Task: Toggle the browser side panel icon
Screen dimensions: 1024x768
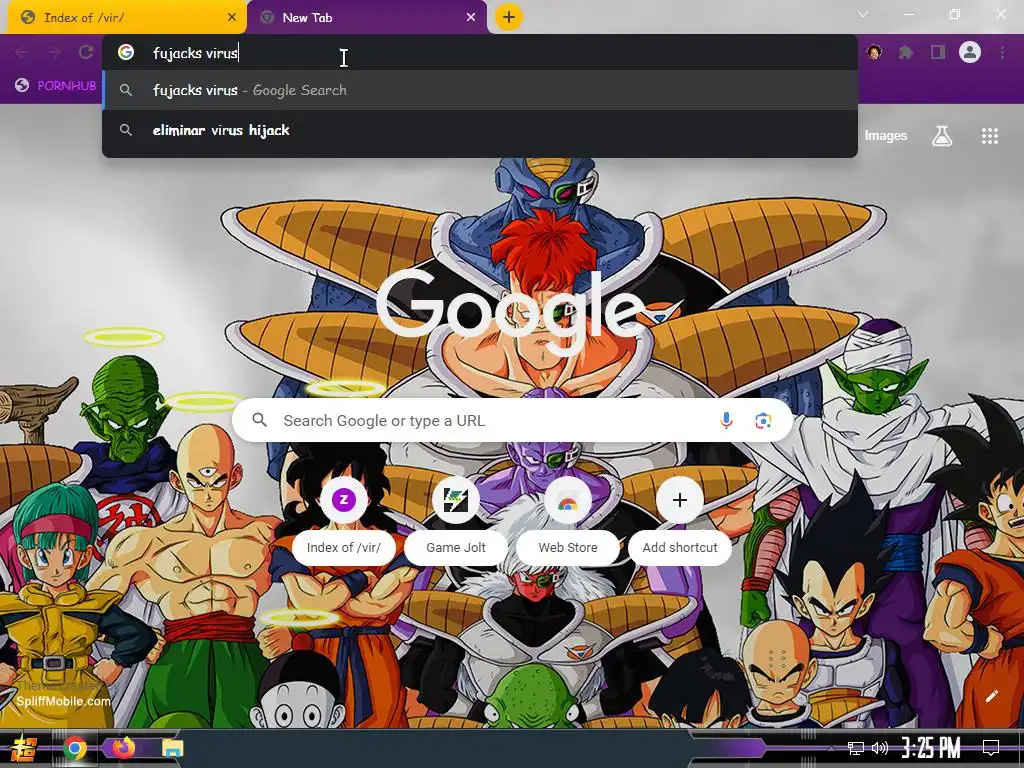Action: click(938, 52)
